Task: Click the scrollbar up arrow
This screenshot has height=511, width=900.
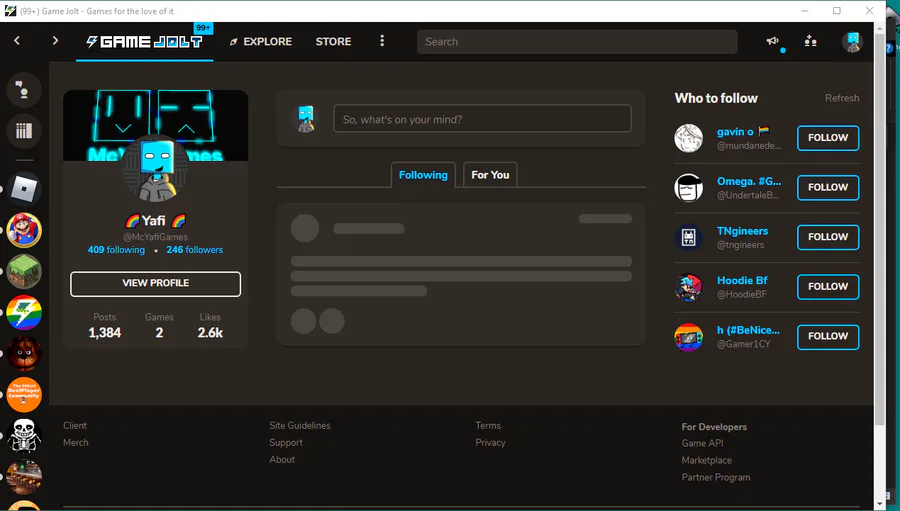Action: click(x=880, y=28)
